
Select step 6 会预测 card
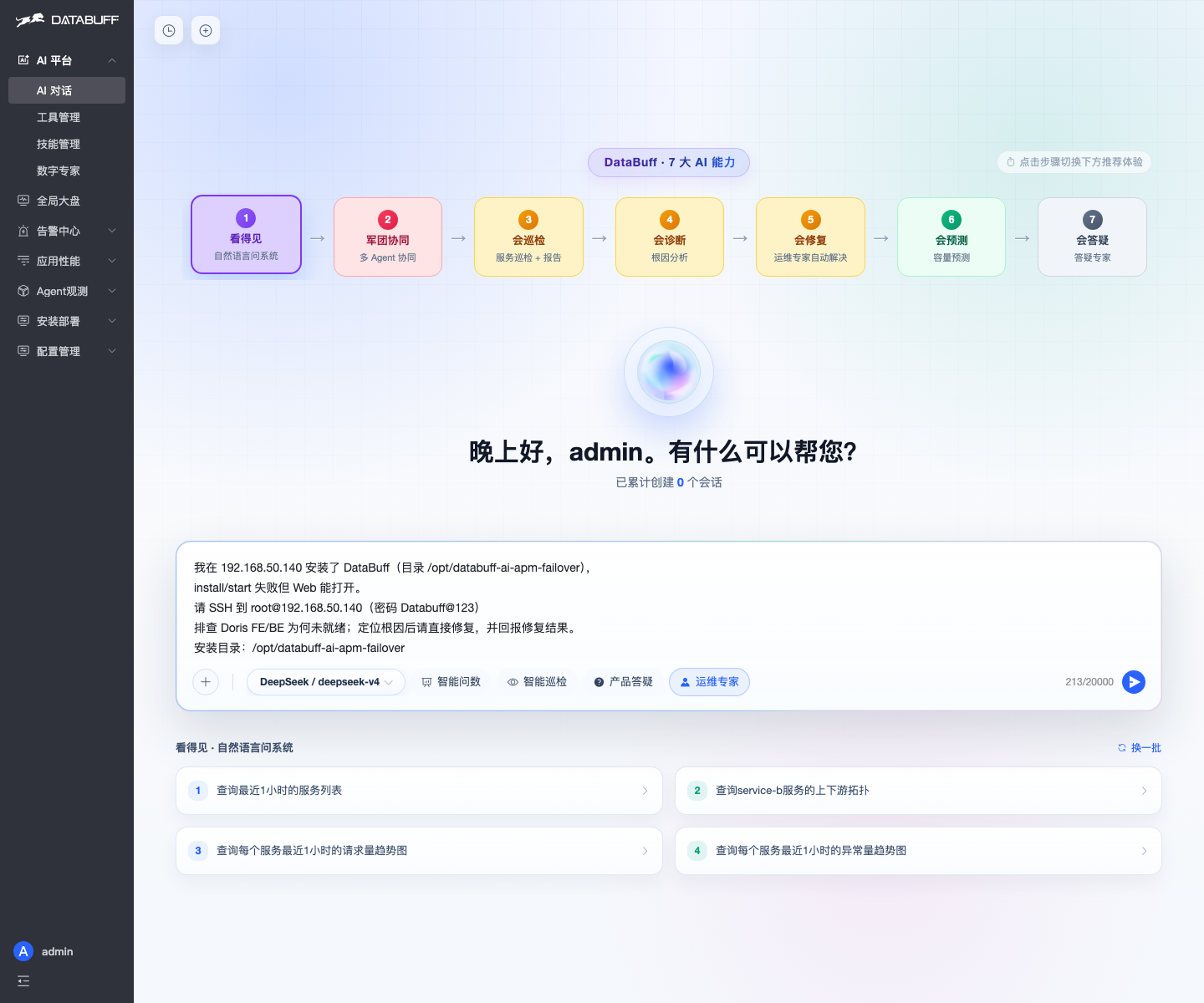tap(951, 237)
